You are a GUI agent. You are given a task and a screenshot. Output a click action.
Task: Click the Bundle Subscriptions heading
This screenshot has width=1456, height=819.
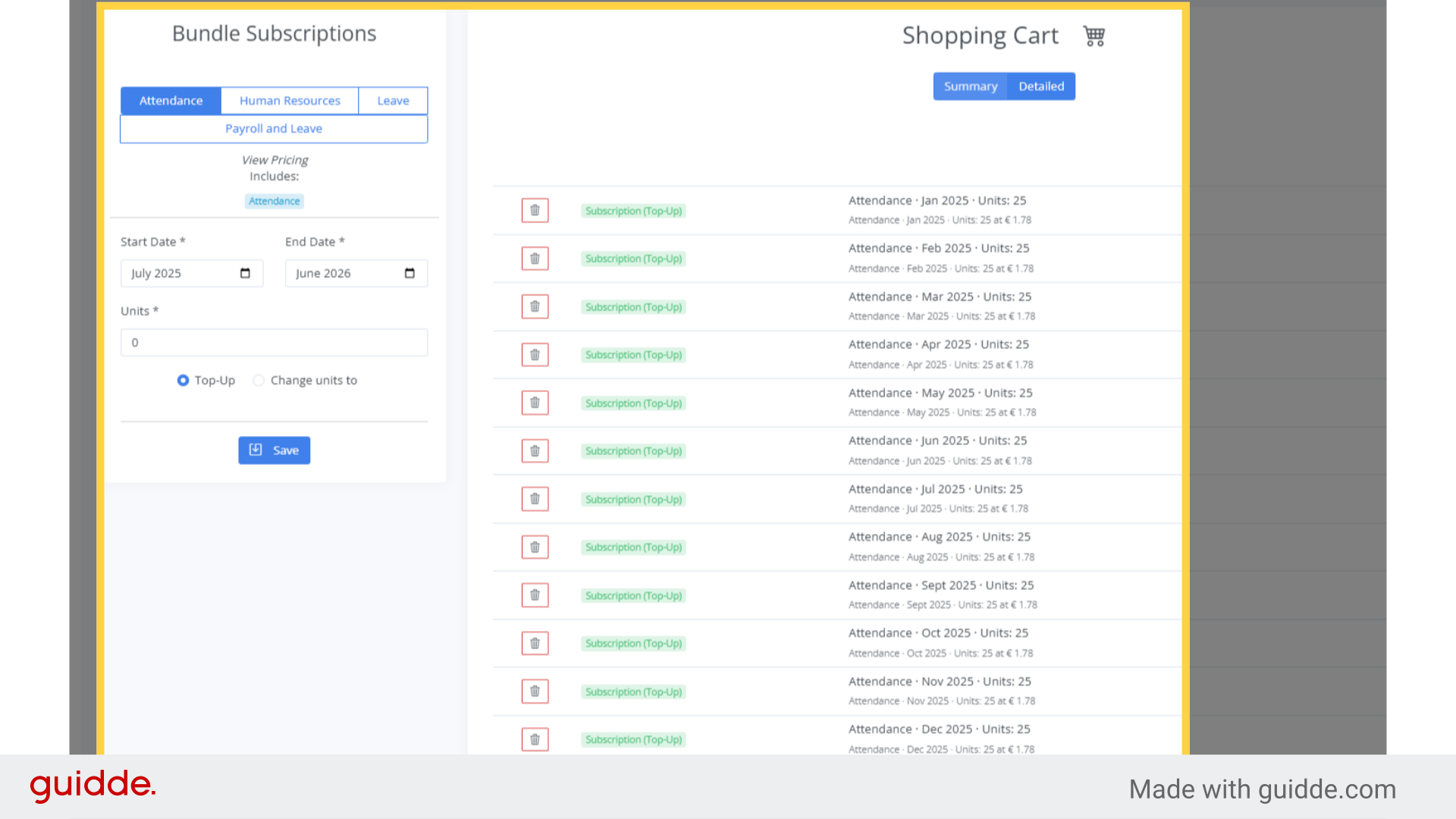coord(274,33)
